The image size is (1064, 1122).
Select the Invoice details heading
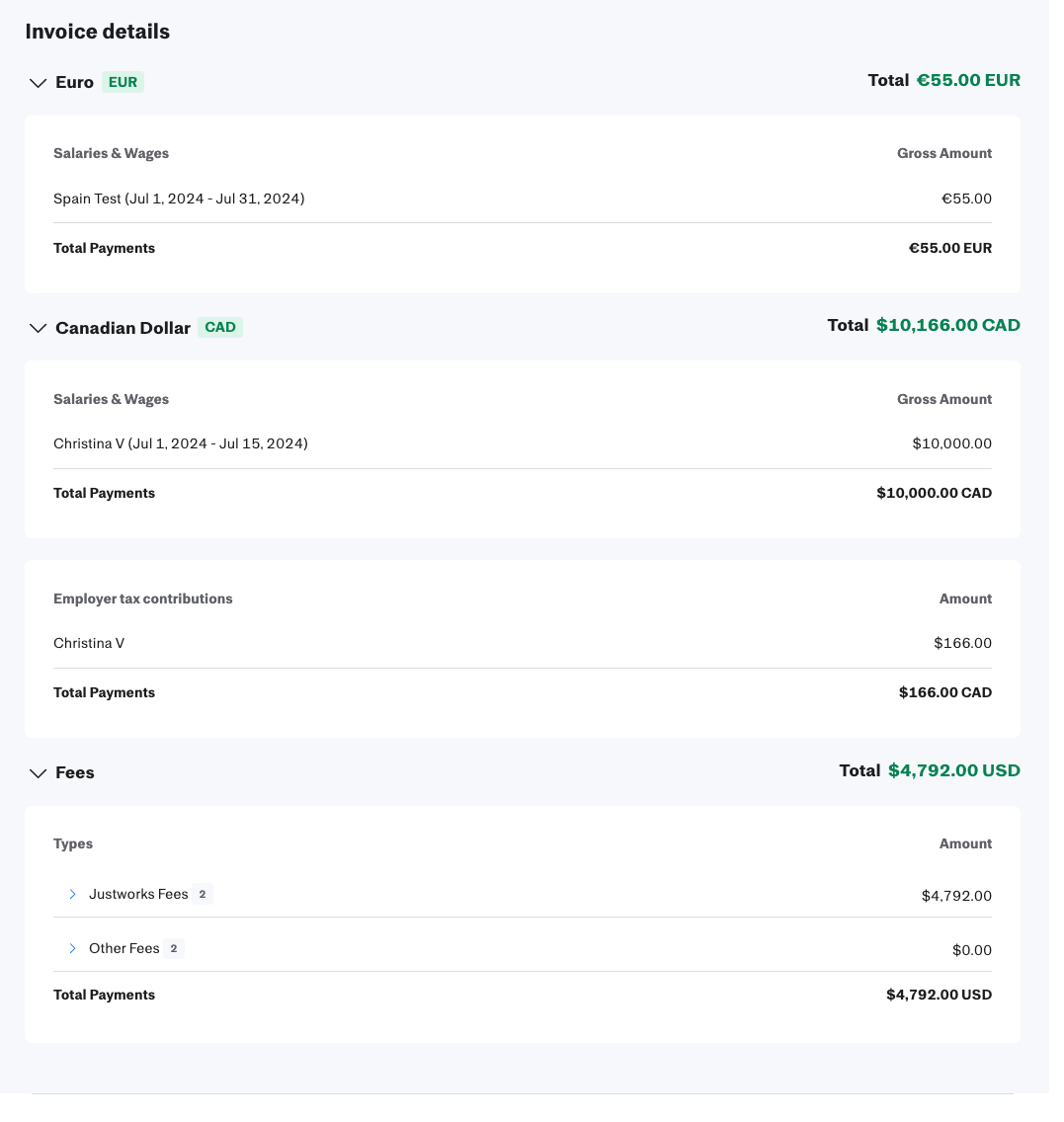click(97, 31)
